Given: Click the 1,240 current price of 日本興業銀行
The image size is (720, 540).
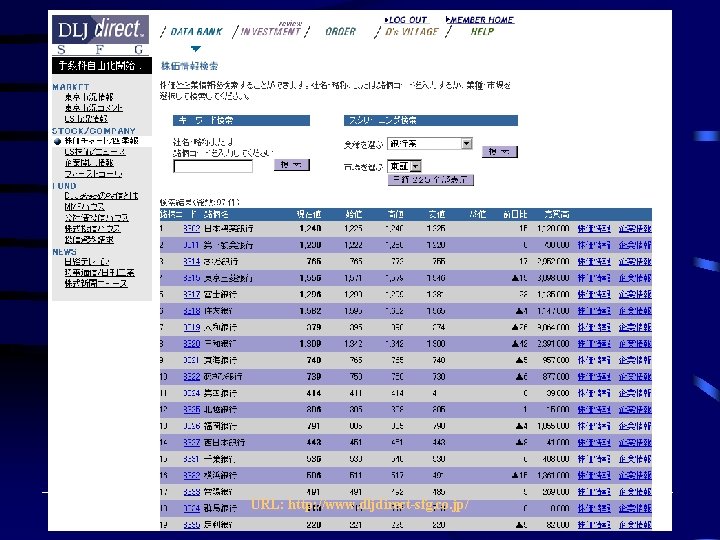Looking at the screenshot, I should [310, 228].
